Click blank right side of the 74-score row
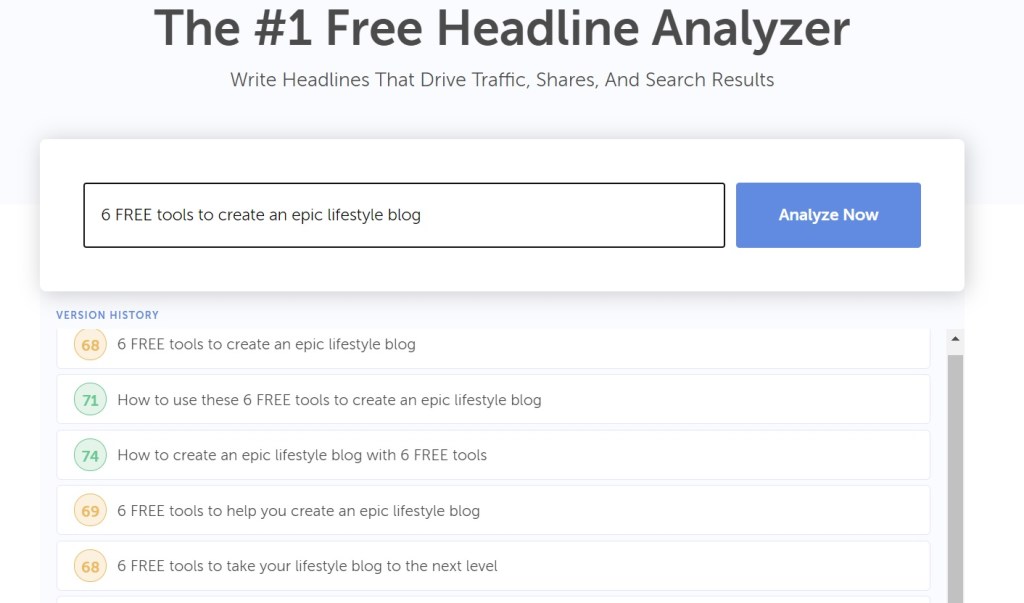1024x603 pixels. [750, 455]
